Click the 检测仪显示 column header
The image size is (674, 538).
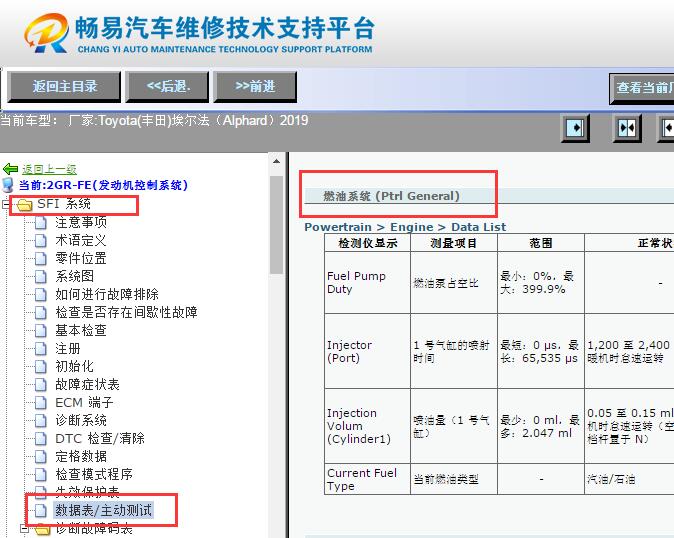[x=368, y=243]
